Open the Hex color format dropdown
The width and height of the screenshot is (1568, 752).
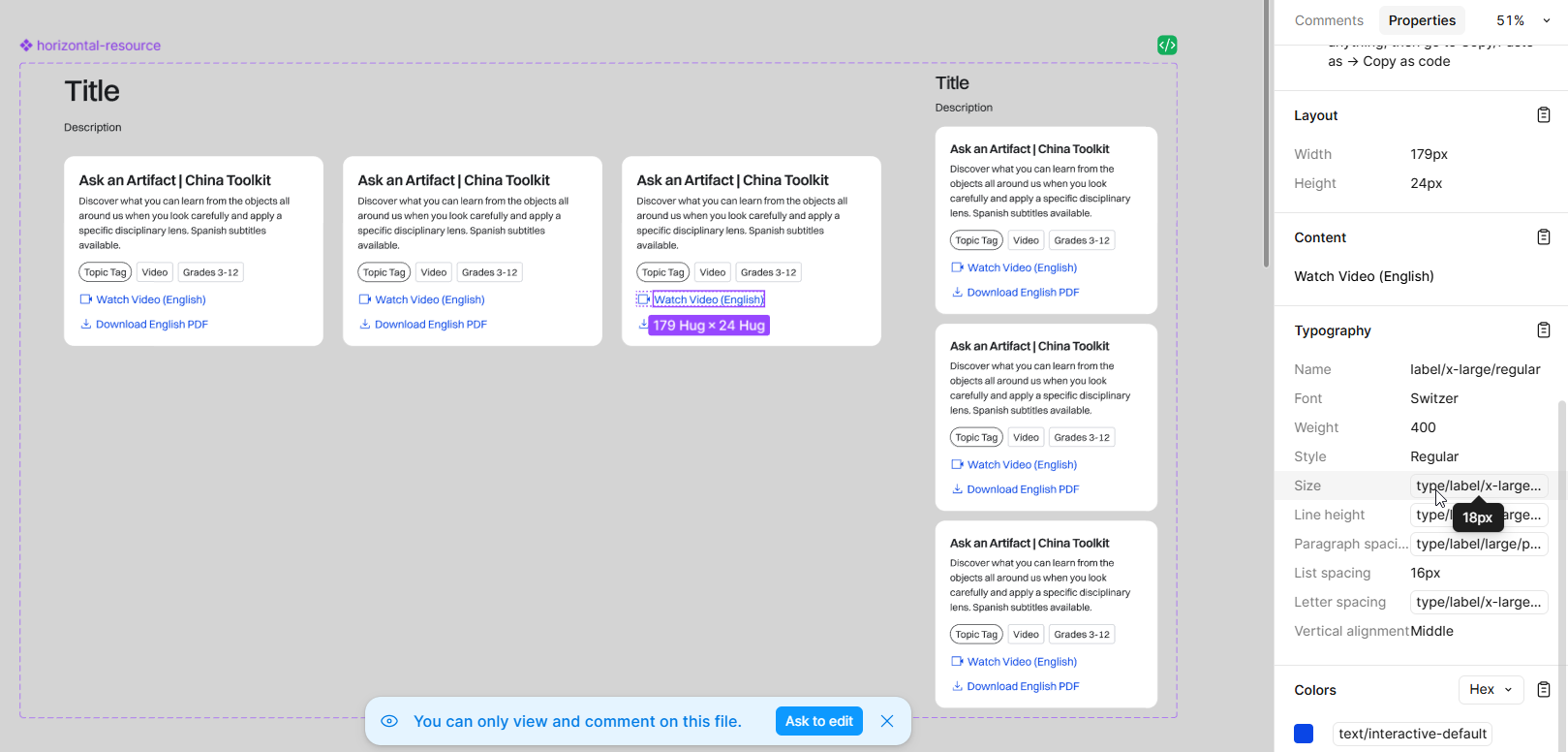pyautogui.click(x=1491, y=690)
